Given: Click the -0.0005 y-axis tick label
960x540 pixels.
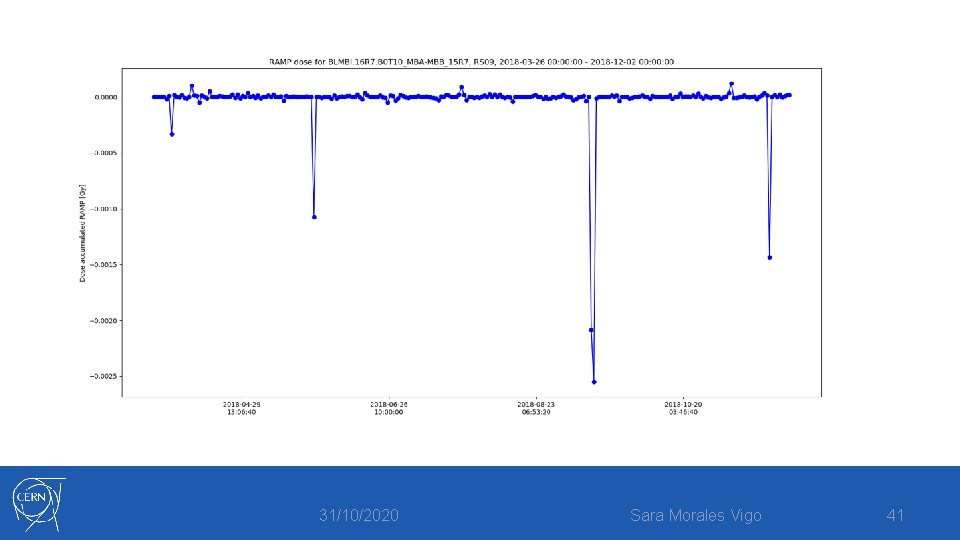Looking at the screenshot, I should (x=103, y=153).
